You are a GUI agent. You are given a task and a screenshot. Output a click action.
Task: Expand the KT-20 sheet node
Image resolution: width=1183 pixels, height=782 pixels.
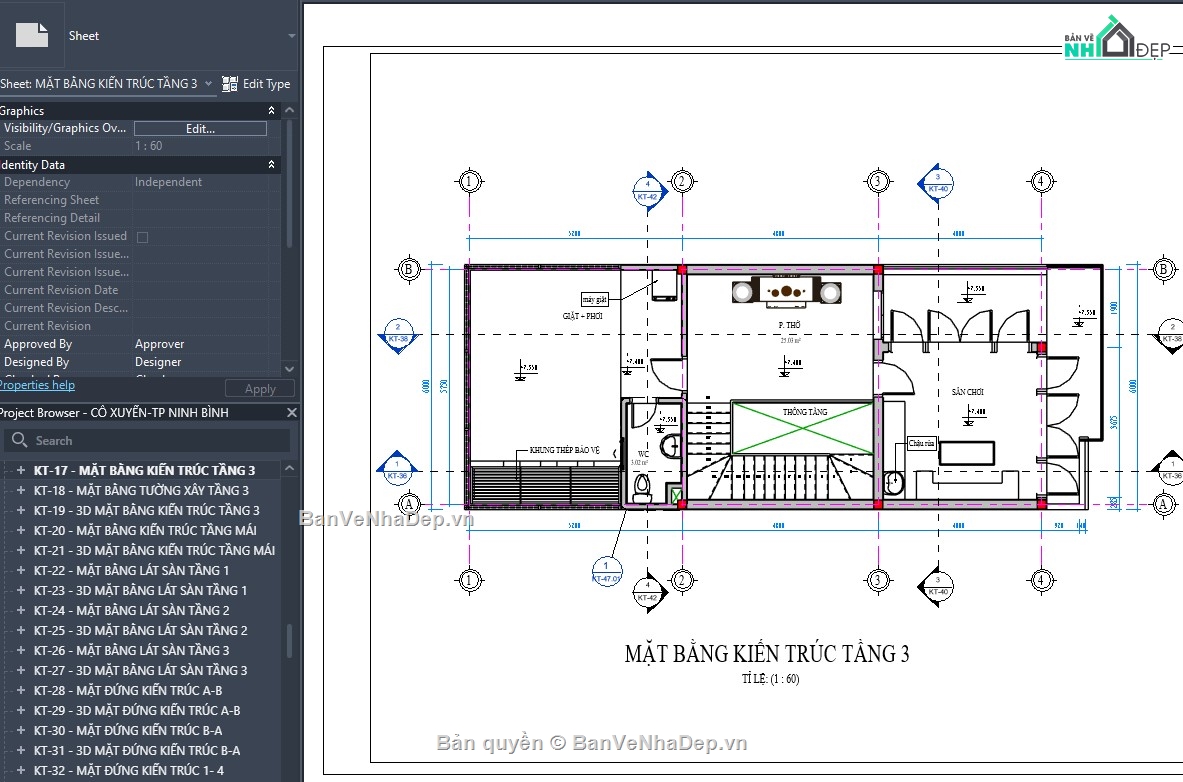point(20,530)
